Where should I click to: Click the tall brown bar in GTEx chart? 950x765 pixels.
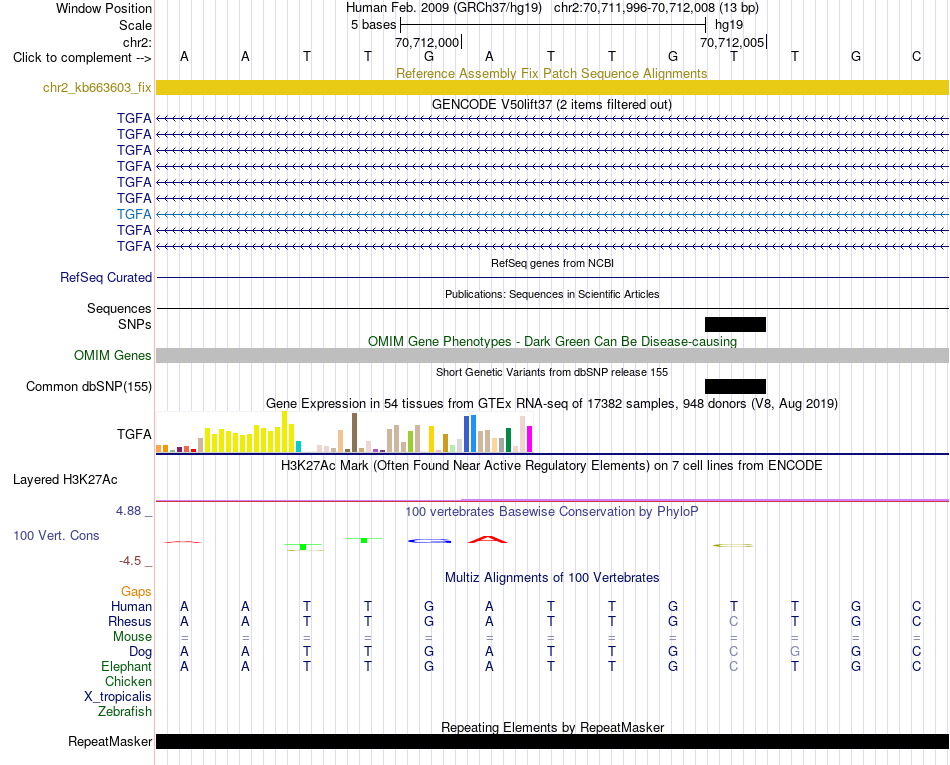(354, 432)
